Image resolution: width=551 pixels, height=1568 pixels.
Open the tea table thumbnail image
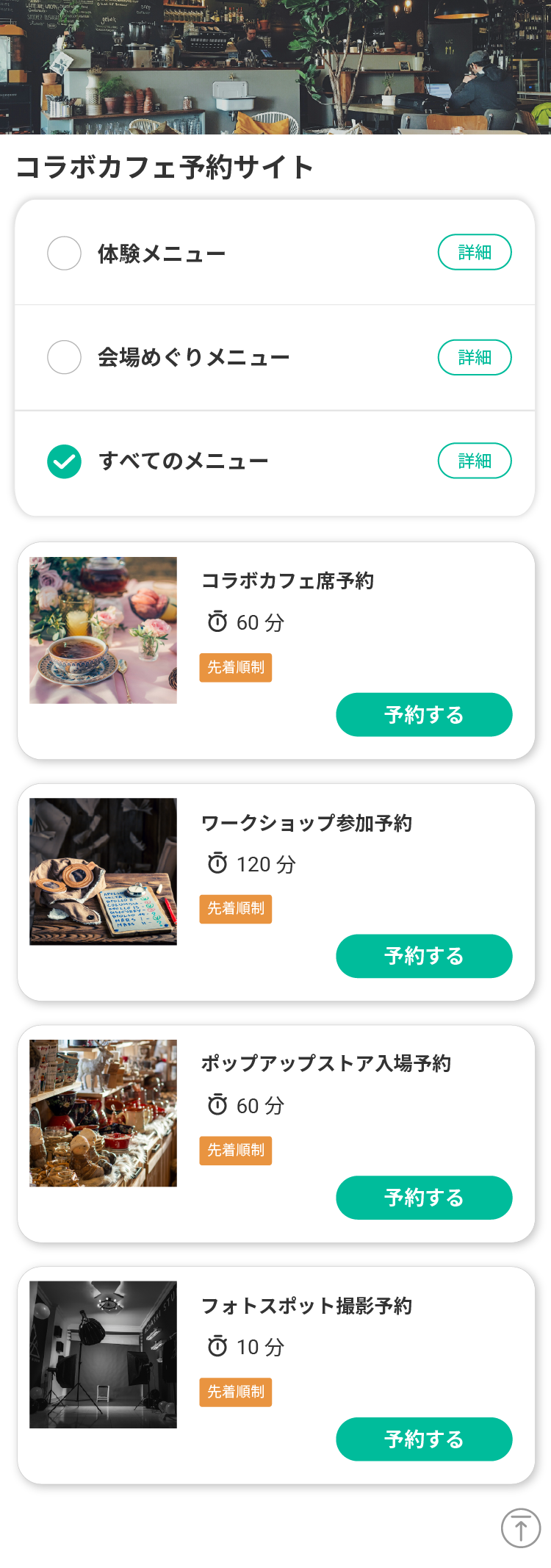click(103, 630)
